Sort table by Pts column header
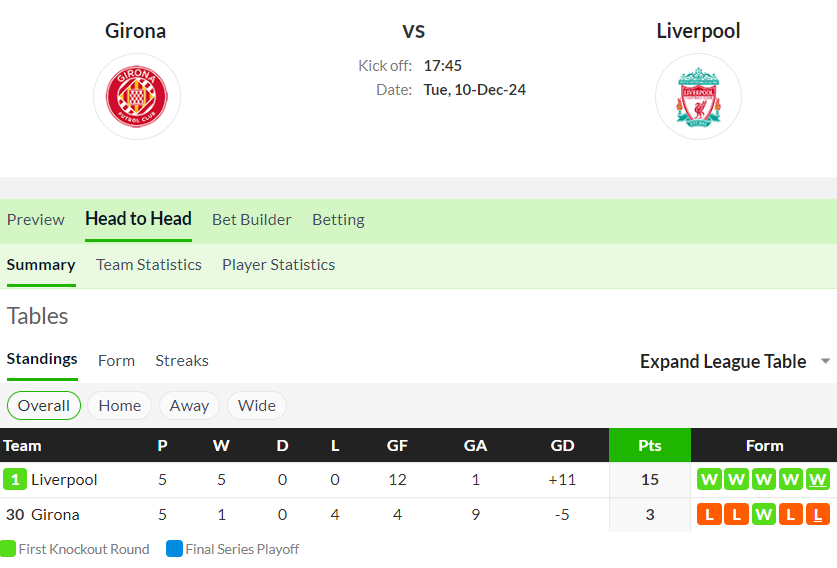The height and width of the screenshot is (568, 837). 650,445
